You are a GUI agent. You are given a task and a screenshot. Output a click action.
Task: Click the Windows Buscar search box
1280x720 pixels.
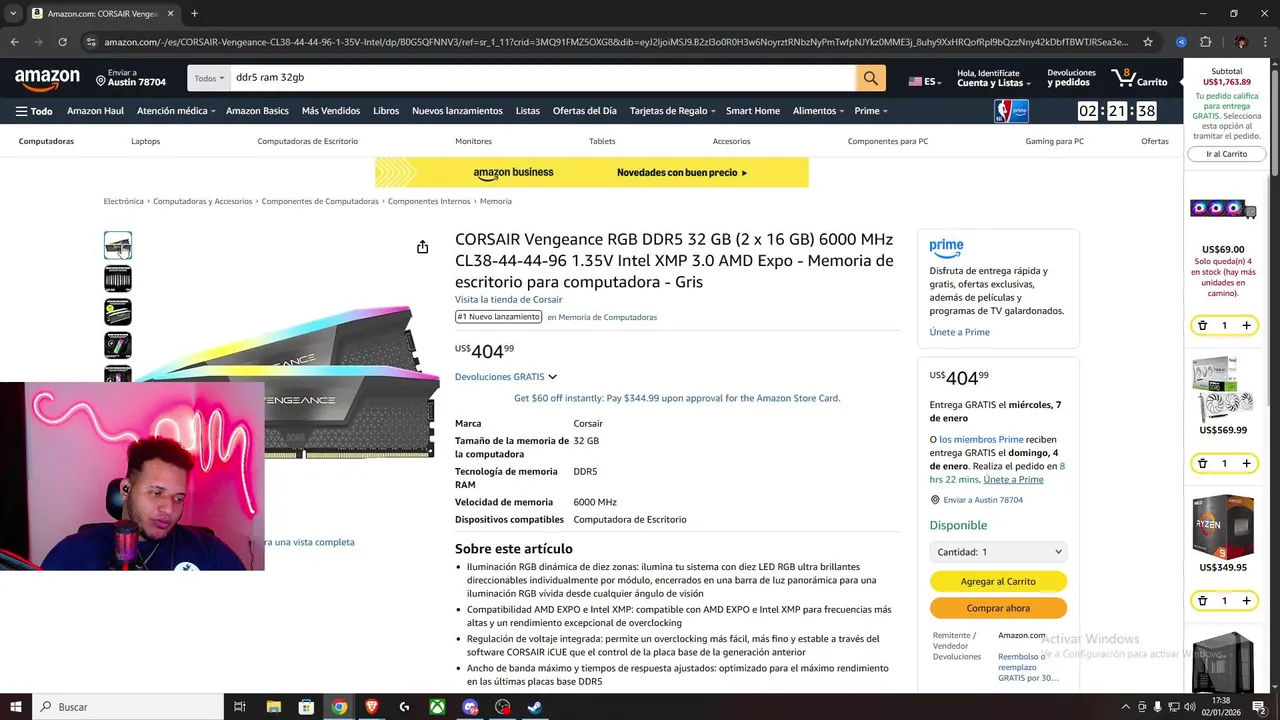click(x=128, y=707)
